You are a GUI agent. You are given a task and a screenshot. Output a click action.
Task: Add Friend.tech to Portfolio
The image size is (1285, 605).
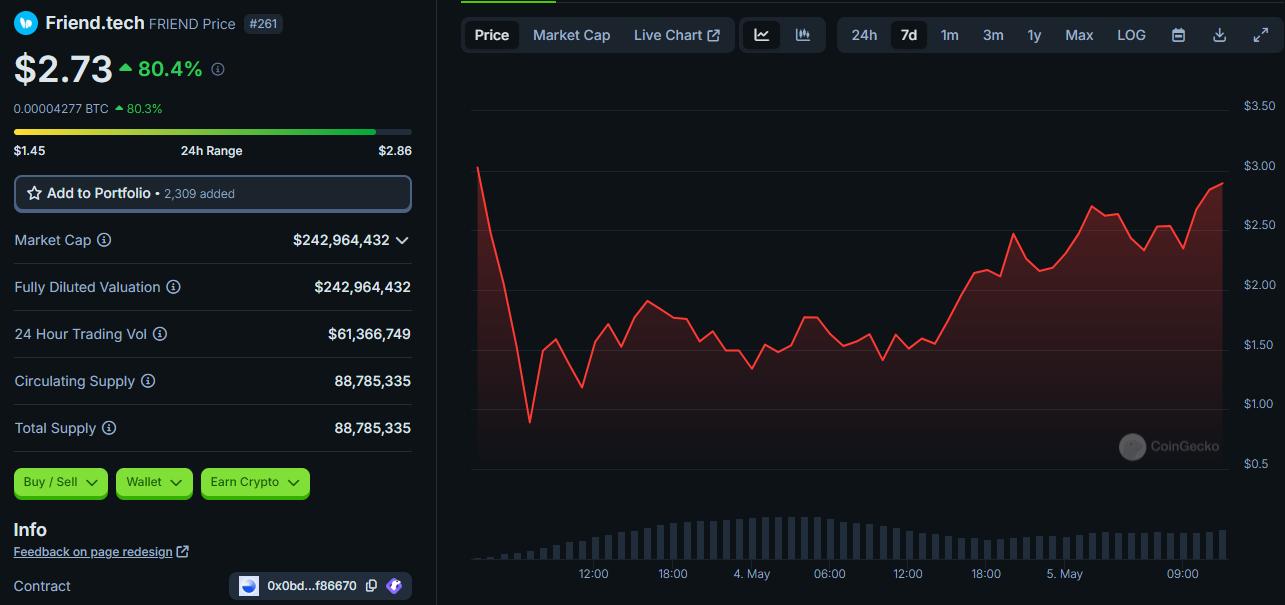pos(212,193)
